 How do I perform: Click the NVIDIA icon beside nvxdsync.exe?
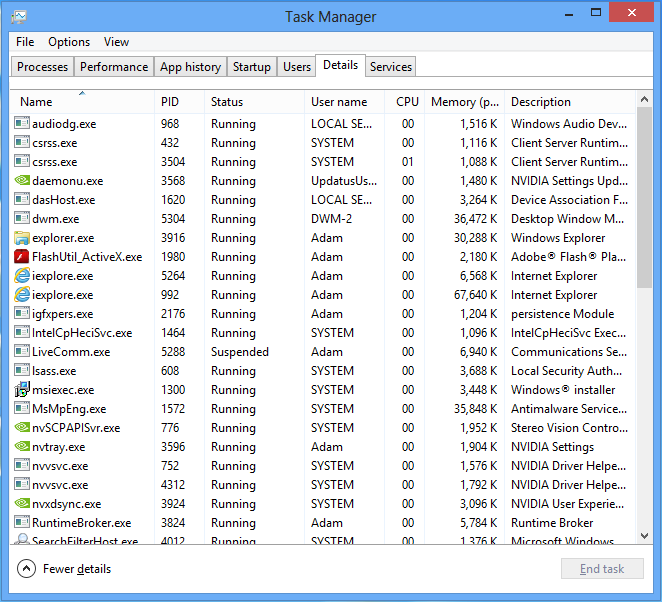click(x=22, y=503)
